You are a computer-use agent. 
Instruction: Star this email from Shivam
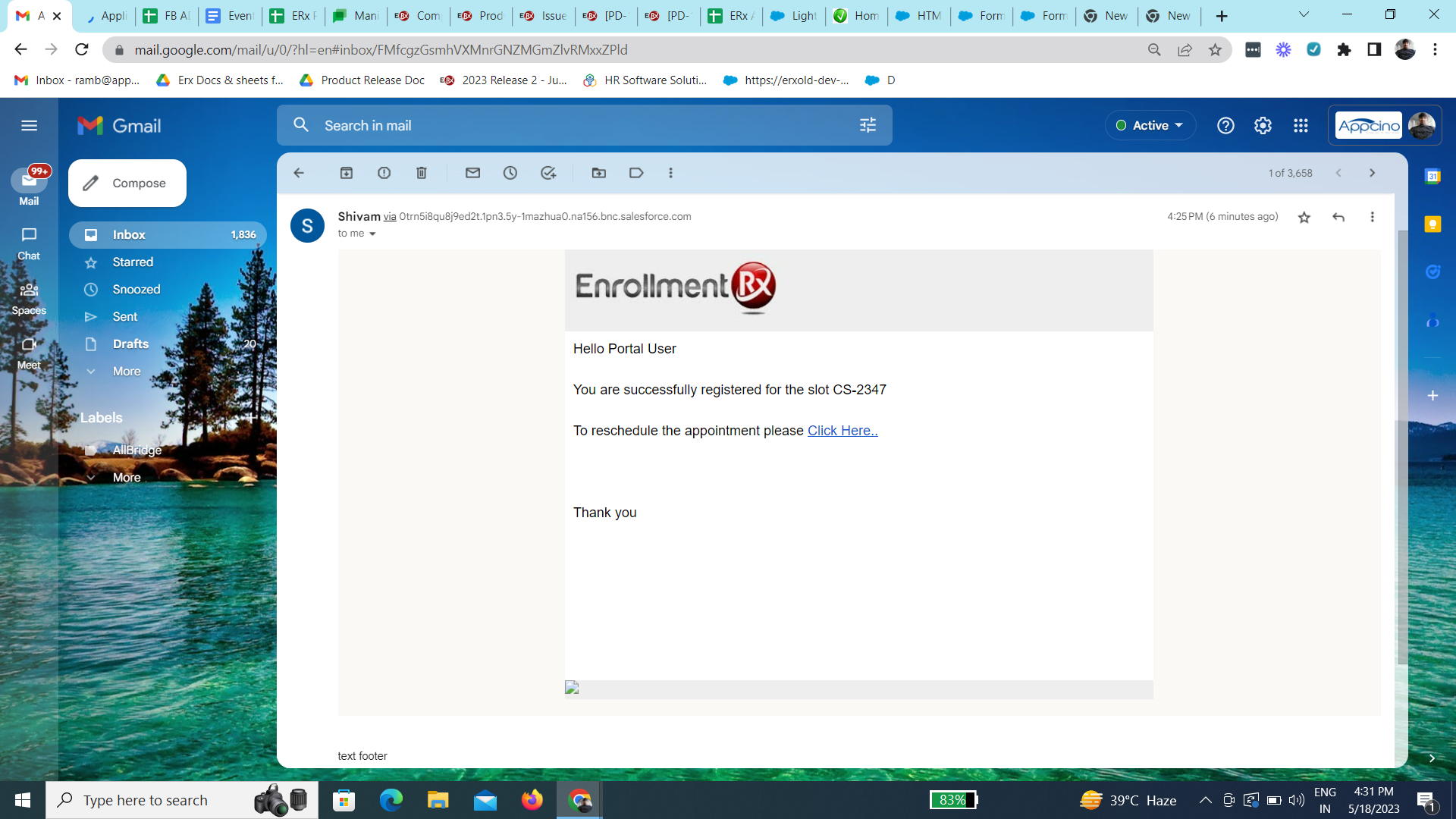pos(1304,218)
